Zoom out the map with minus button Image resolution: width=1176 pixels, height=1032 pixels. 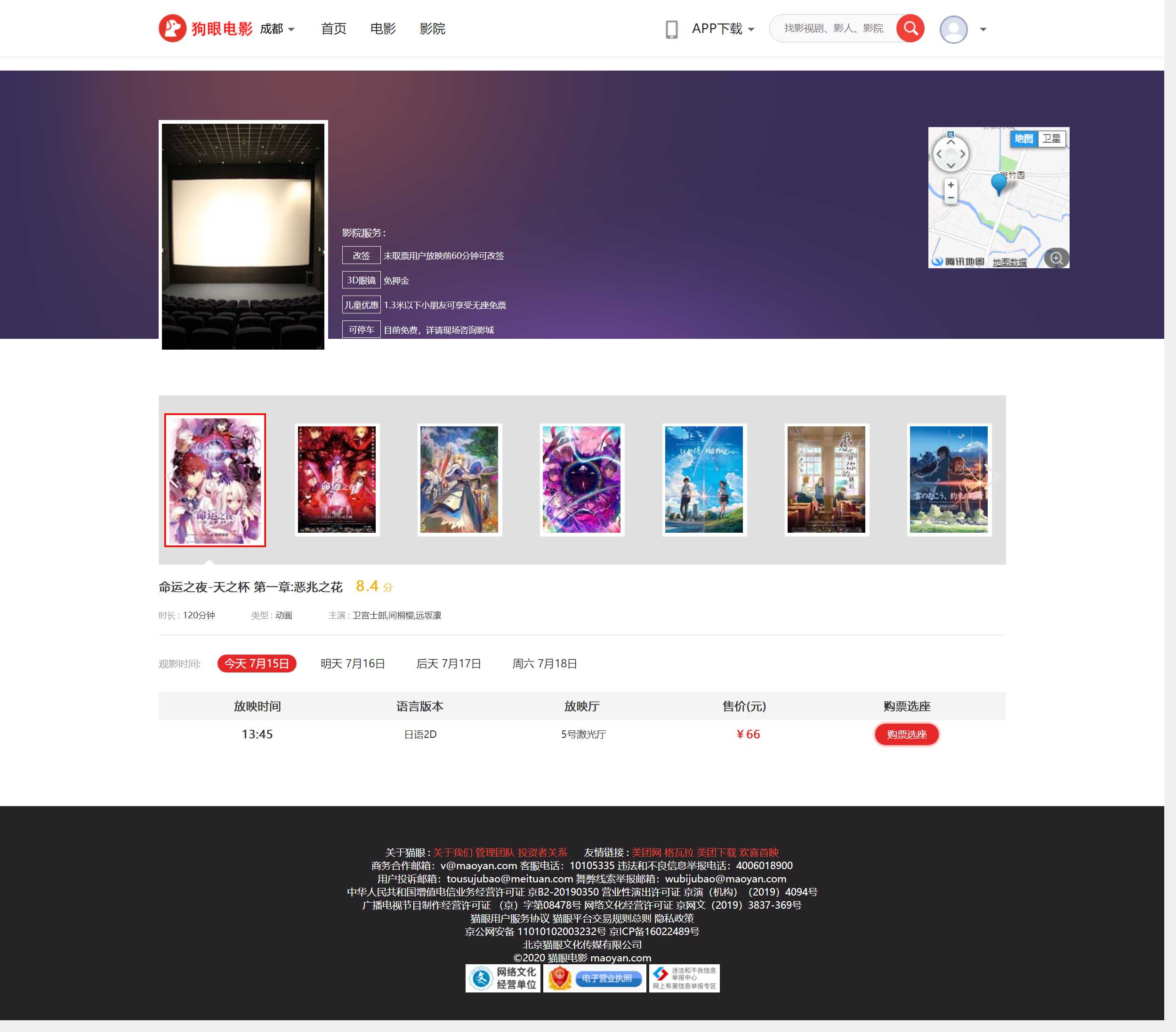(x=950, y=198)
